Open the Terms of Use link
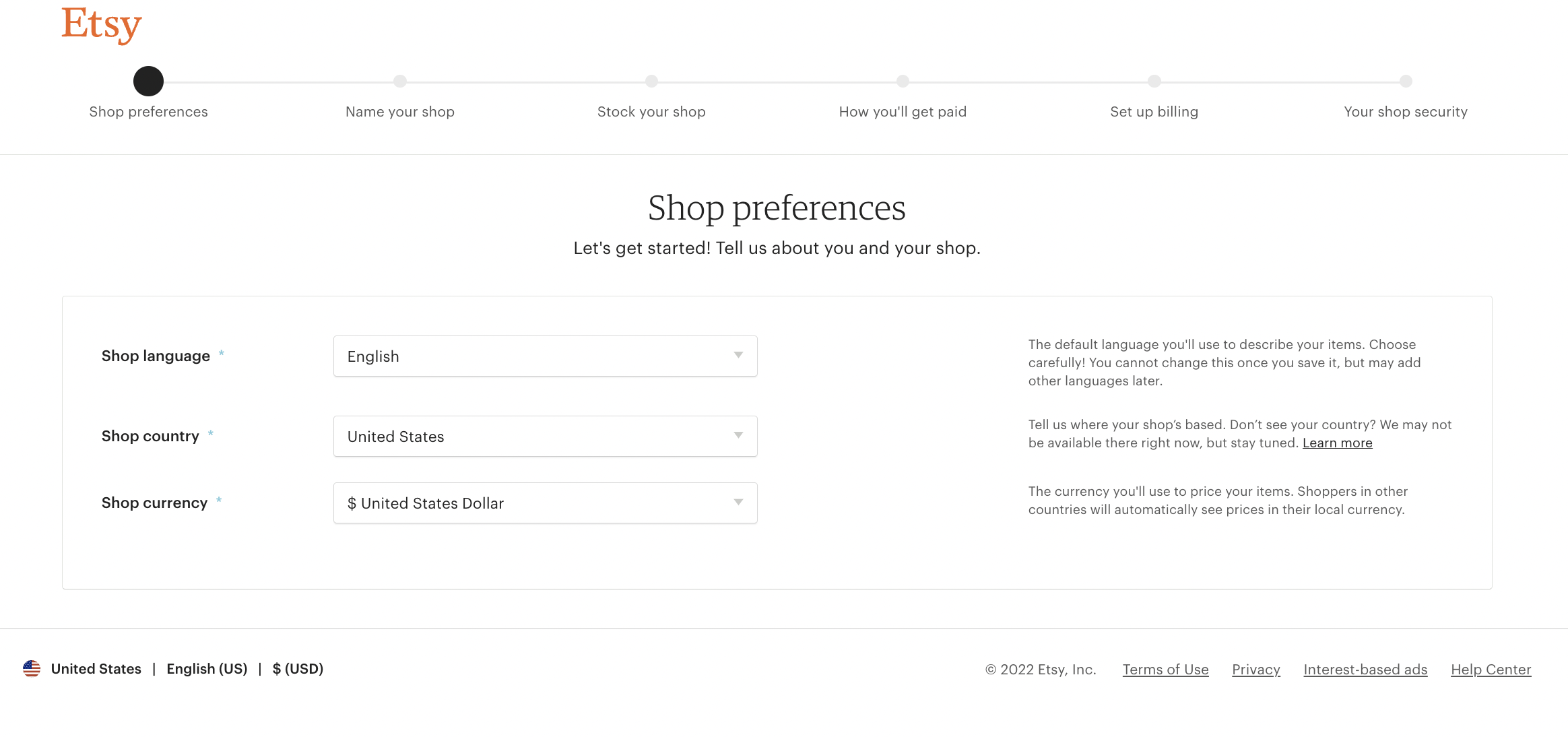The width and height of the screenshot is (1568, 737). click(1166, 670)
